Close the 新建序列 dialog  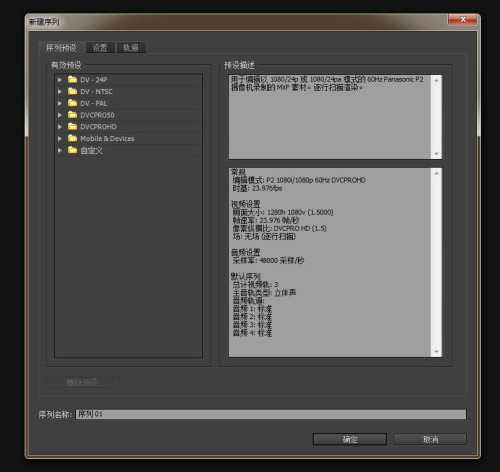pos(463,19)
